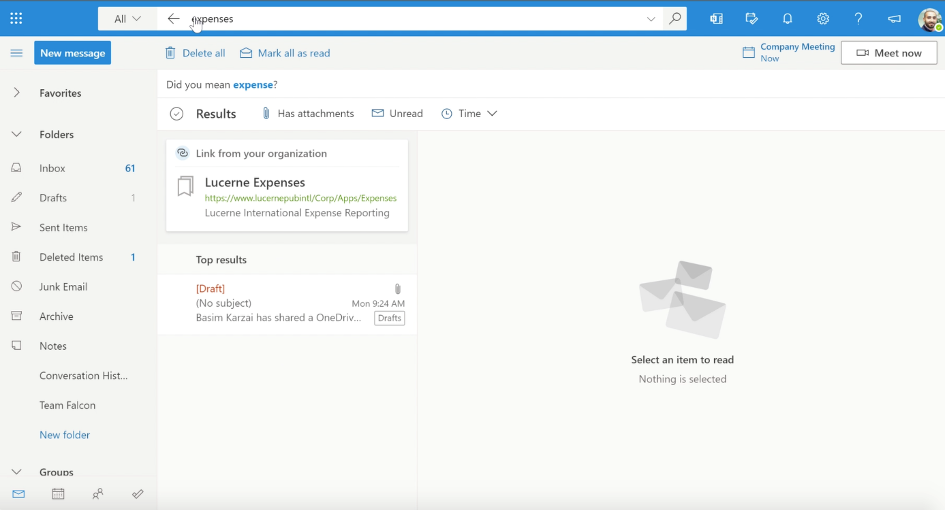
Task: Open Help question mark
Action: pyautogui.click(x=858, y=19)
